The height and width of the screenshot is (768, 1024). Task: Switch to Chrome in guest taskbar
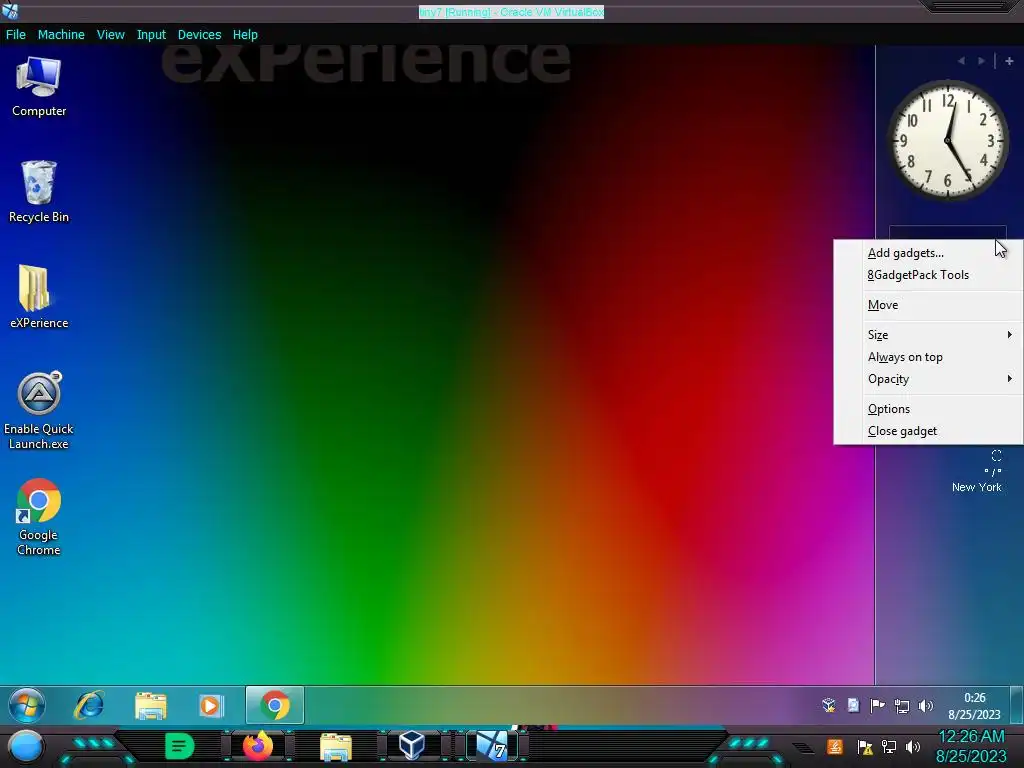(275, 705)
